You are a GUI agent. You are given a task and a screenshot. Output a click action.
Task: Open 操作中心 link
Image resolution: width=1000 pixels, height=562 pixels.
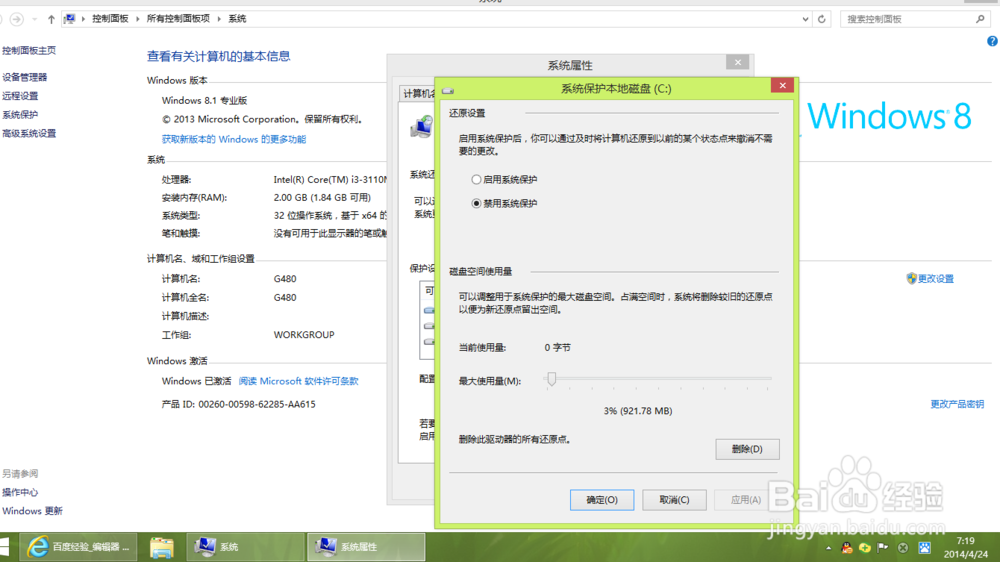pos(20,492)
